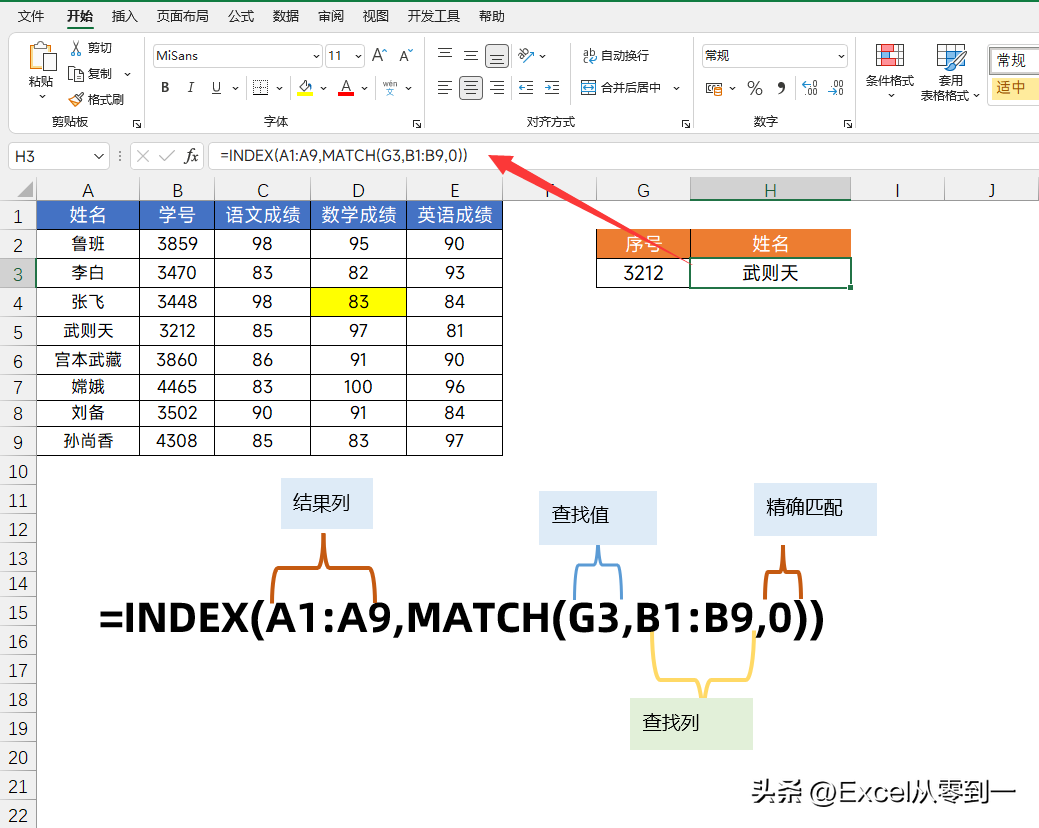Switch to the 公式 (Formulas) tab

click(241, 16)
